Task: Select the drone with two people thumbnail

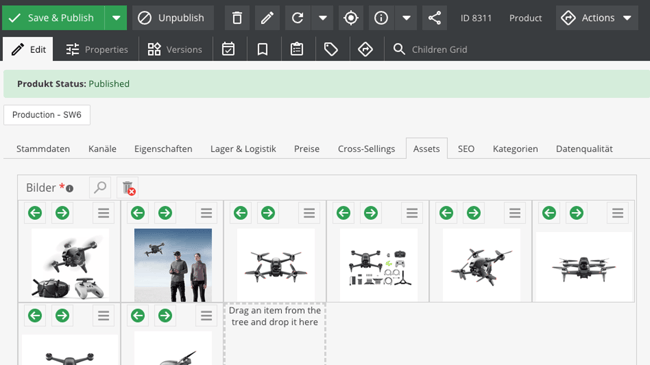Action: [x=173, y=265]
